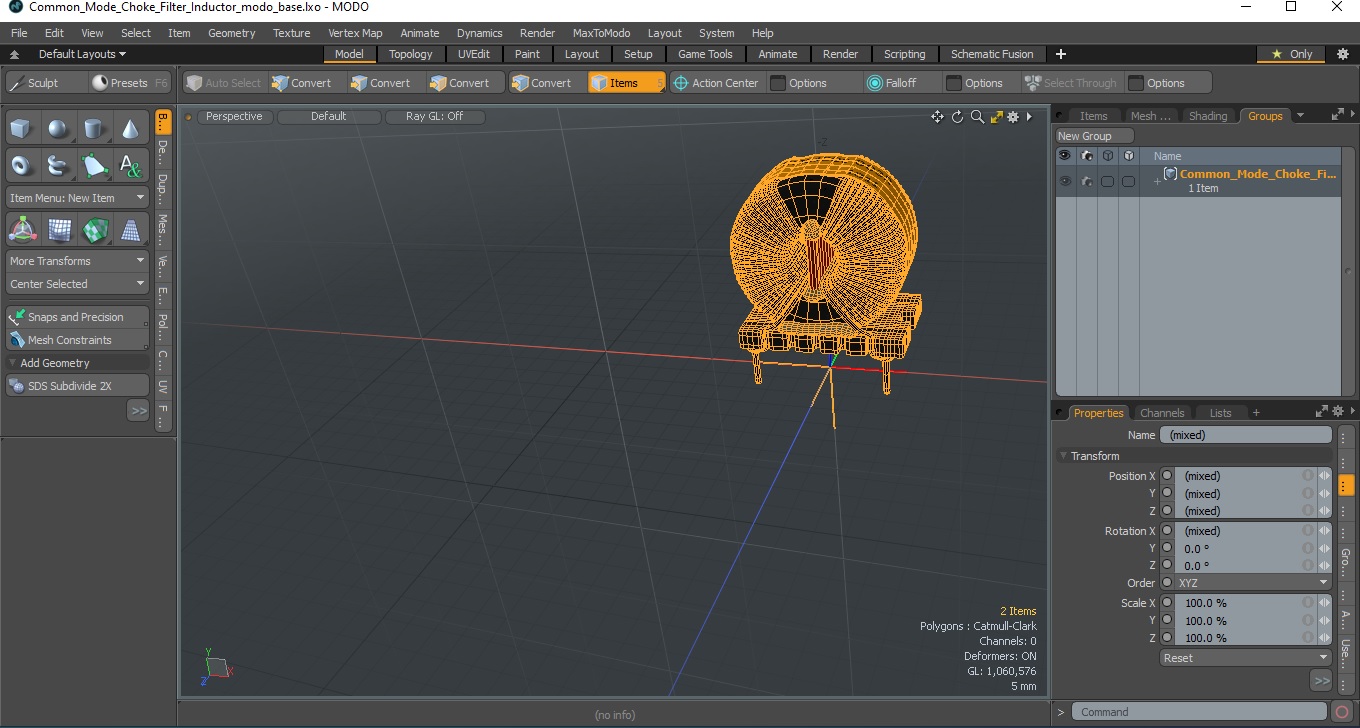
Task: Click the viewport arrow menu icon
Action: tap(1029, 117)
